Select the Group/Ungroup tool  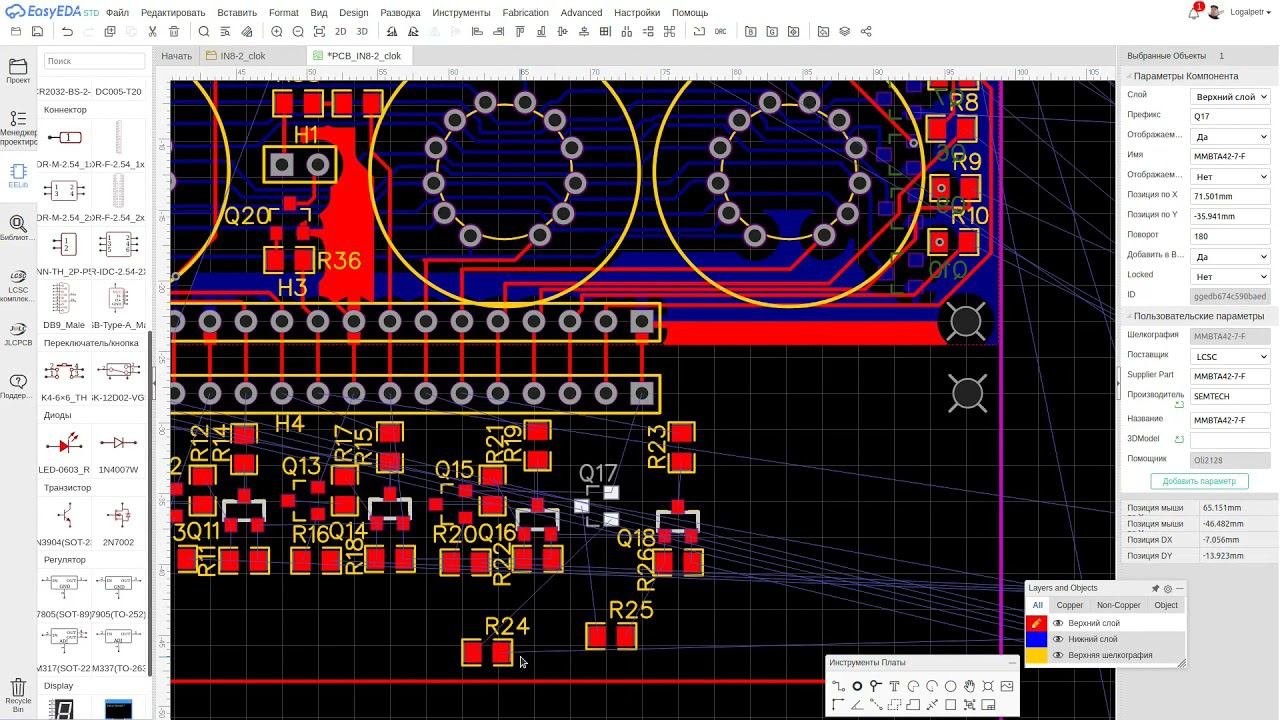pos(969,705)
